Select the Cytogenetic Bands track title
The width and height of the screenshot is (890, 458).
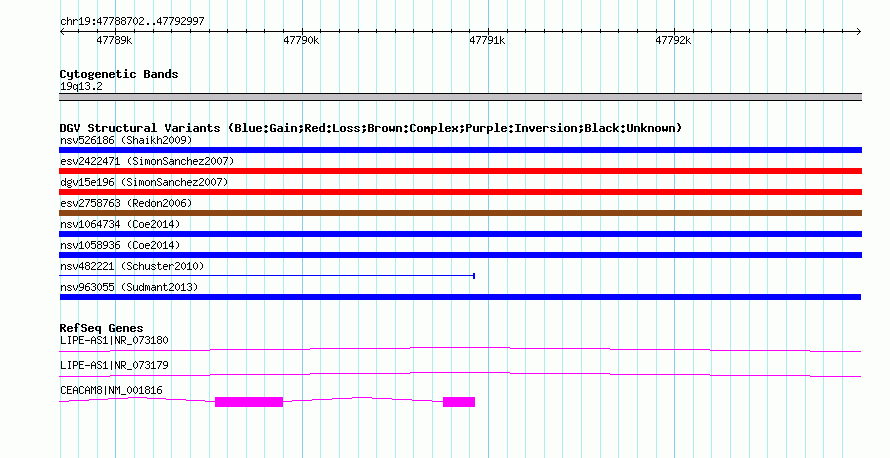pyautogui.click(x=119, y=74)
